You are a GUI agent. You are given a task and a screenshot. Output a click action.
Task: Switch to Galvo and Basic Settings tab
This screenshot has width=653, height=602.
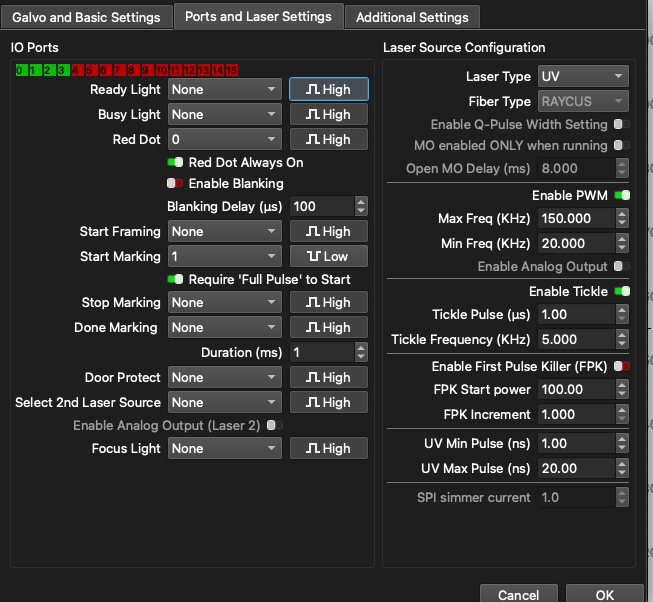86,17
